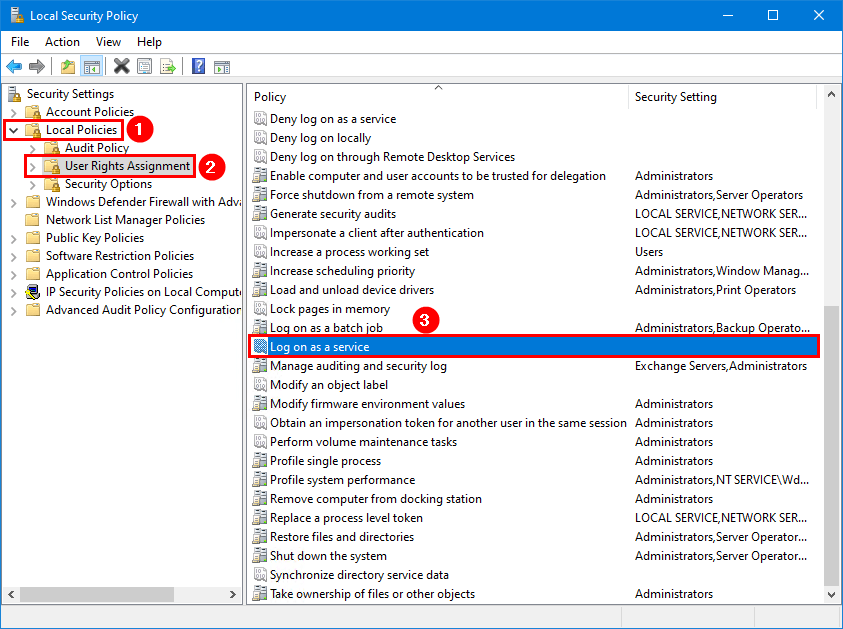Open the View menu
The height and width of the screenshot is (629, 843).
[x=108, y=42]
